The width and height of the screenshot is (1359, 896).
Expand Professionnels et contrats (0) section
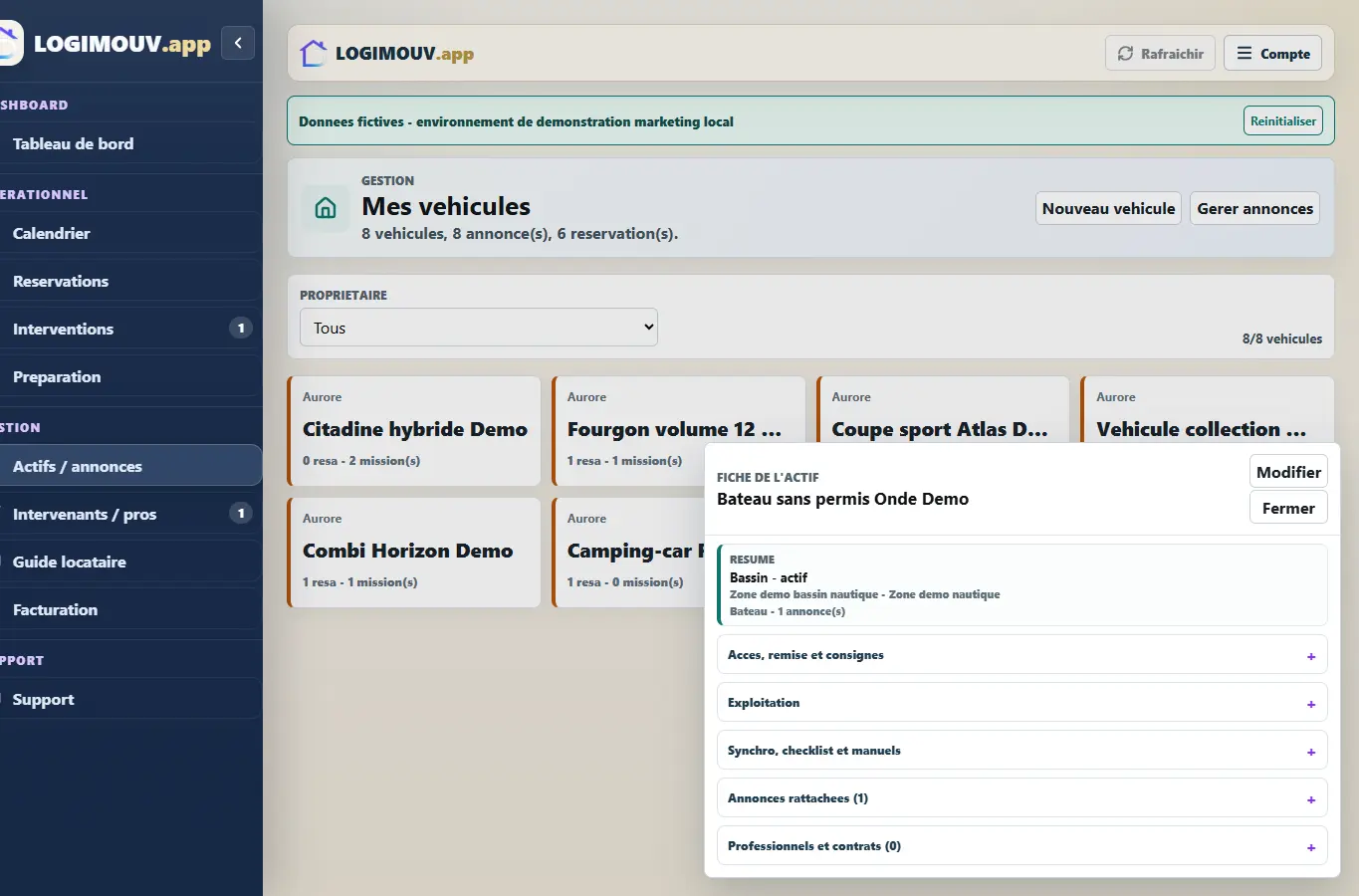(1022, 846)
